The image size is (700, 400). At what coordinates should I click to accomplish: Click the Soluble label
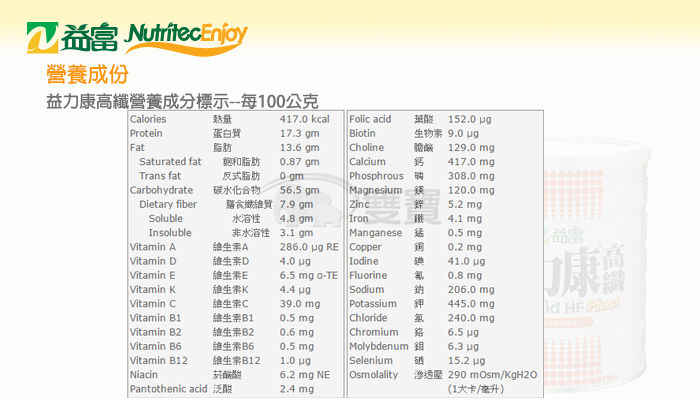tap(166, 219)
